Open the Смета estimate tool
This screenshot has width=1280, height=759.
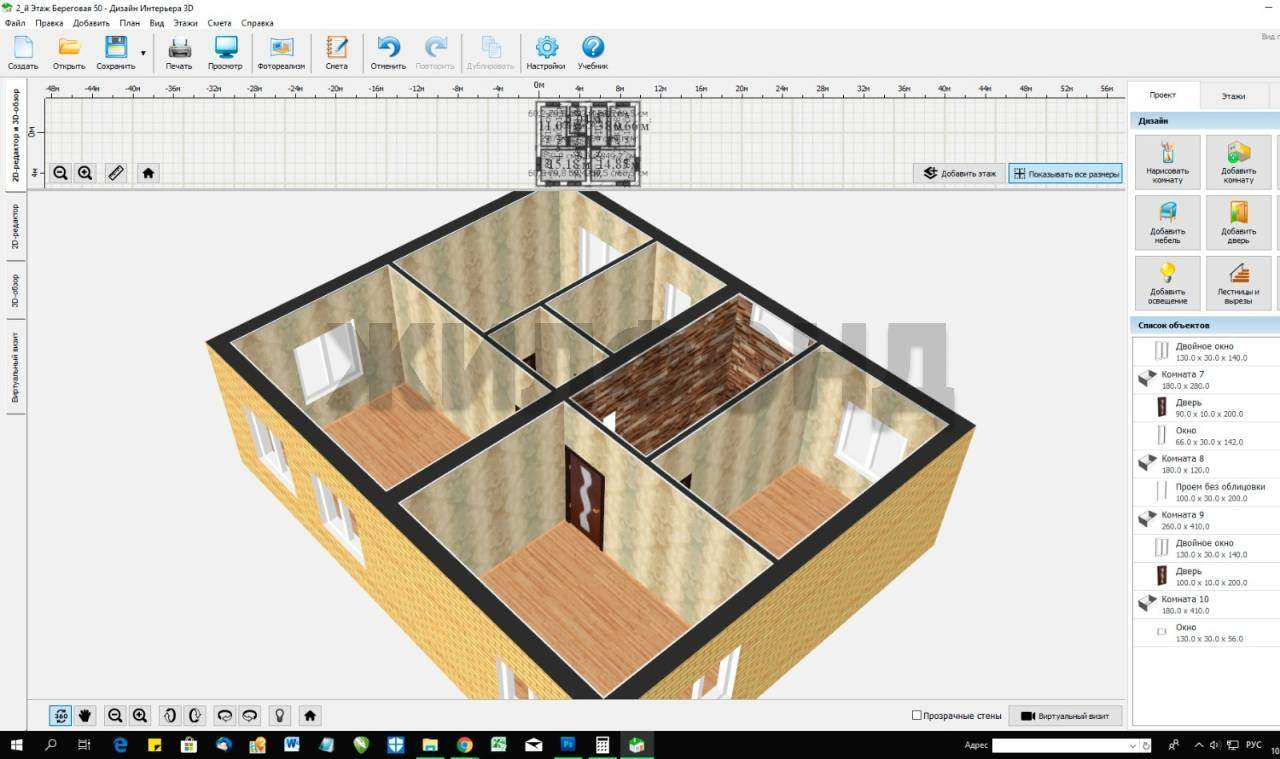pyautogui.click(x=337, y=52)
